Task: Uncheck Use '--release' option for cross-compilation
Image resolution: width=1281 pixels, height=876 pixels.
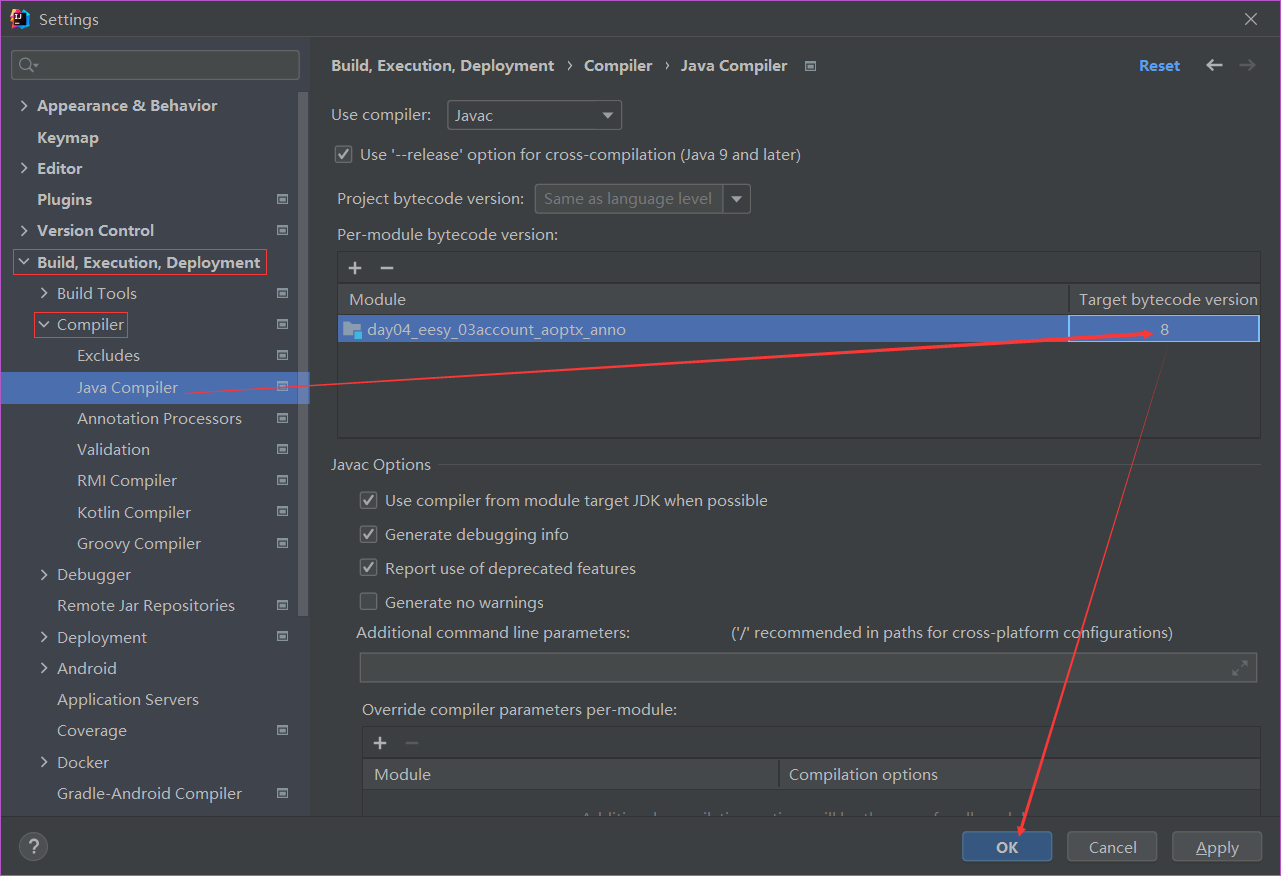Action: (343, 154)
